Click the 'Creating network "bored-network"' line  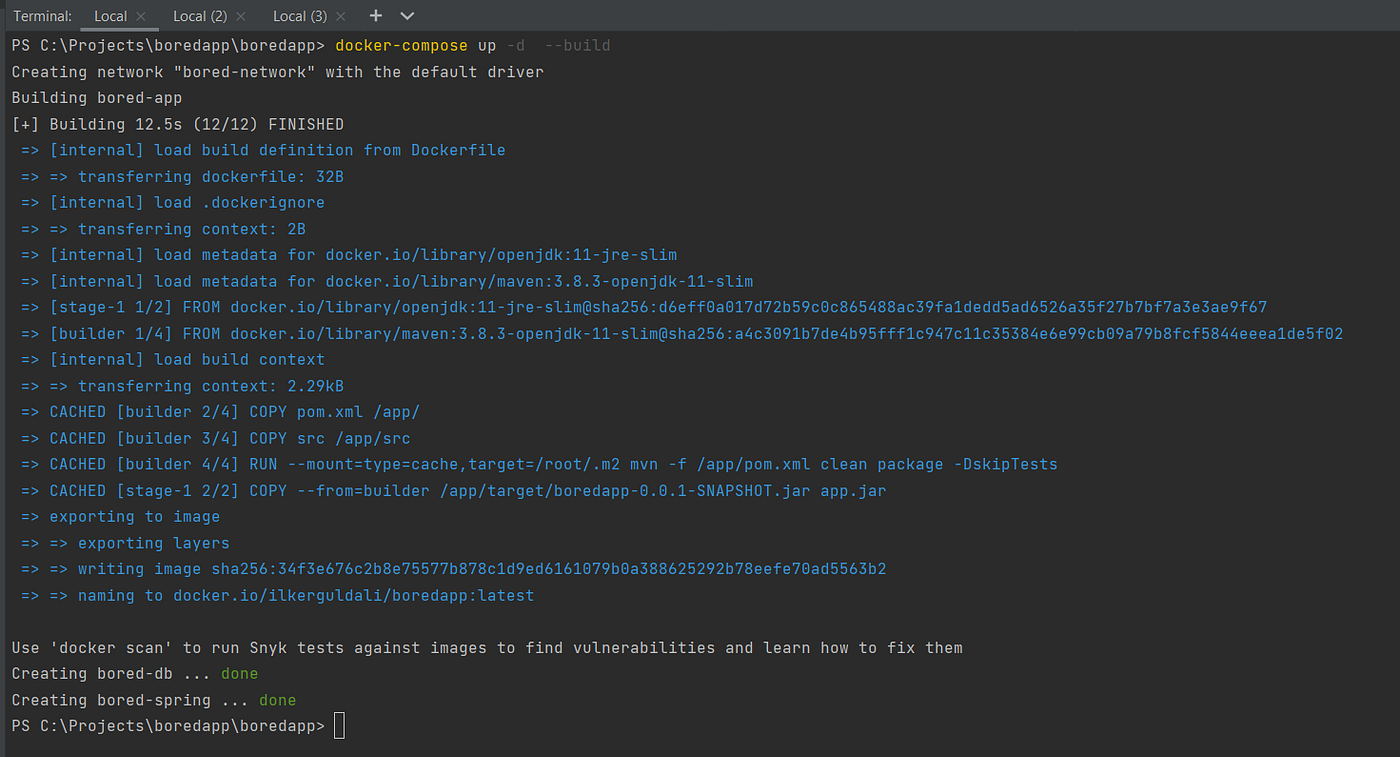tap(277, 72)
